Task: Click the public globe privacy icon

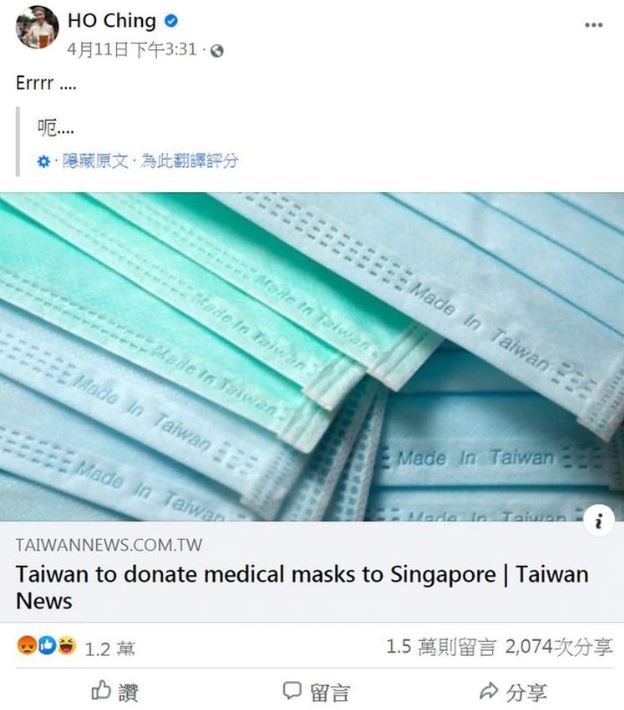Action: pyautogui.click(x=217, y=51)
